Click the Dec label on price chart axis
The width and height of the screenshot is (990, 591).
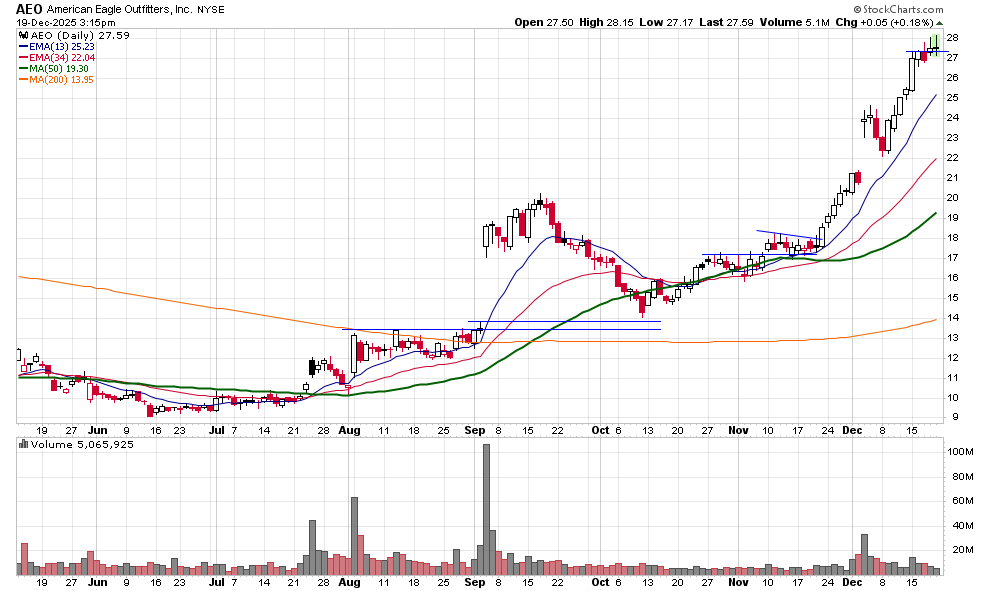tap(853, 429)
